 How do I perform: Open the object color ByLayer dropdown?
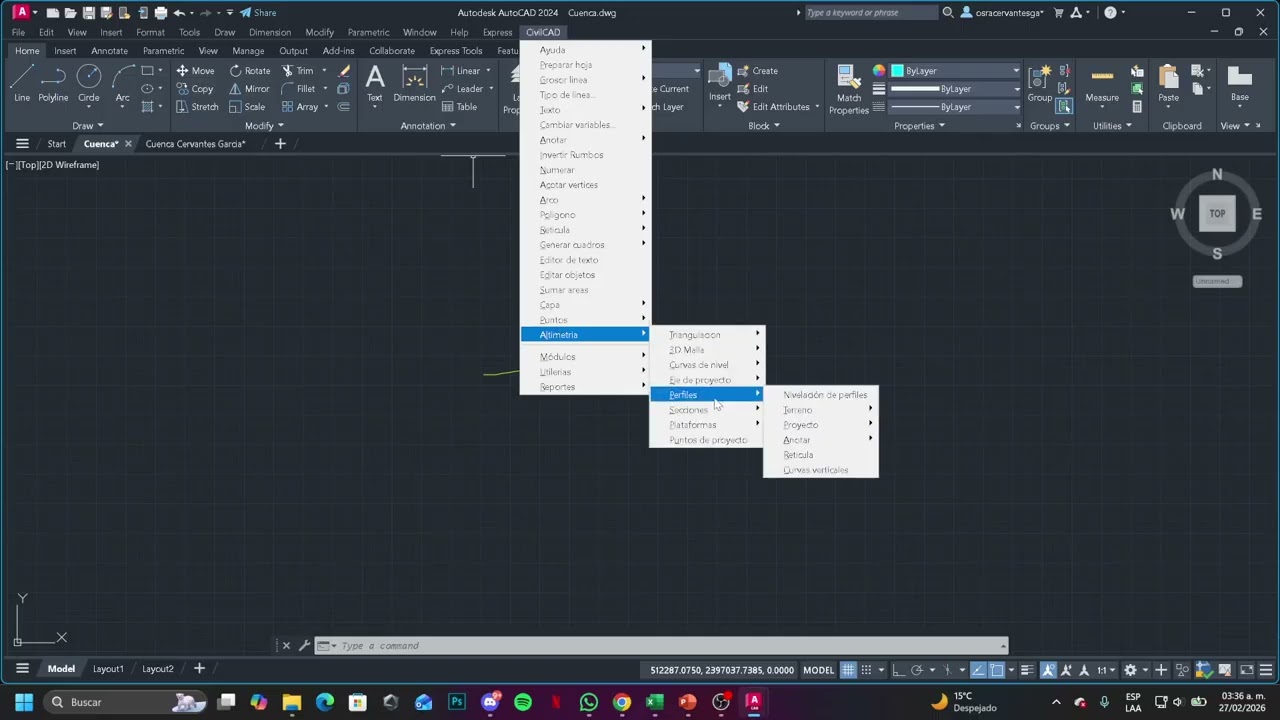coord(955,71)
